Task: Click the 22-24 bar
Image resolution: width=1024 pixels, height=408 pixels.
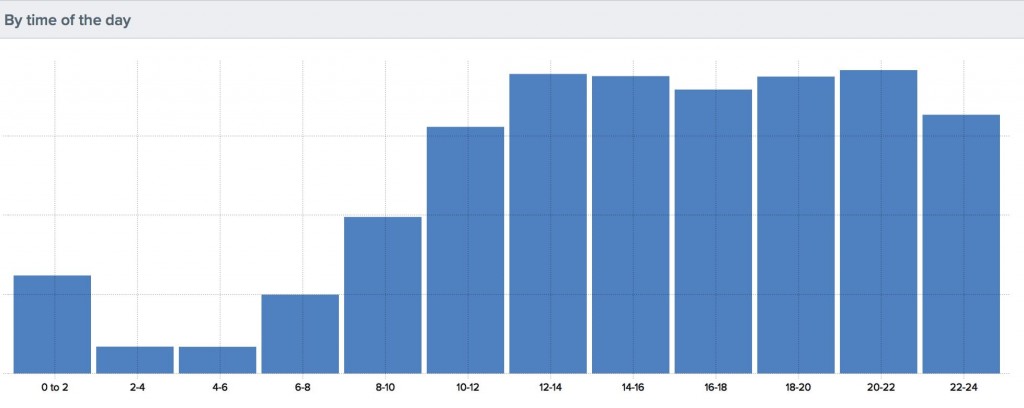Action: 961,244
